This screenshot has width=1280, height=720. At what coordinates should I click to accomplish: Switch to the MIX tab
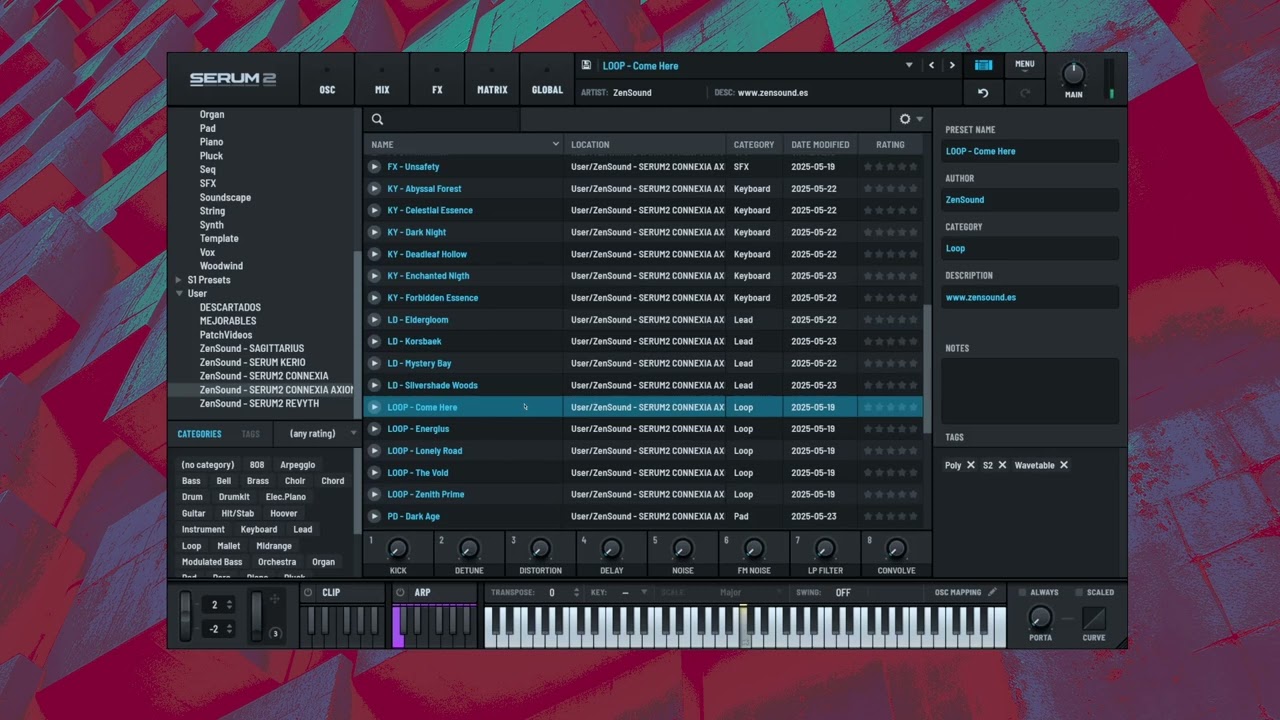pyautogui.click(x=382, y=80)
